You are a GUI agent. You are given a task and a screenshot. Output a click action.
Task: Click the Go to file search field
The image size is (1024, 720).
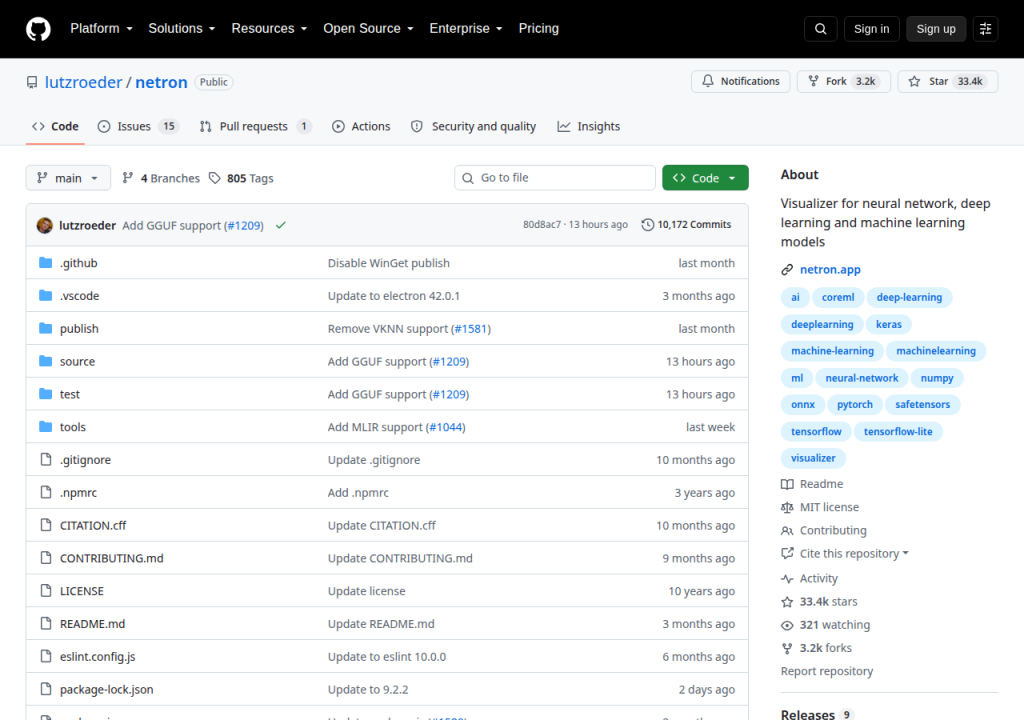pyautogui.click(x=555, y=178)
